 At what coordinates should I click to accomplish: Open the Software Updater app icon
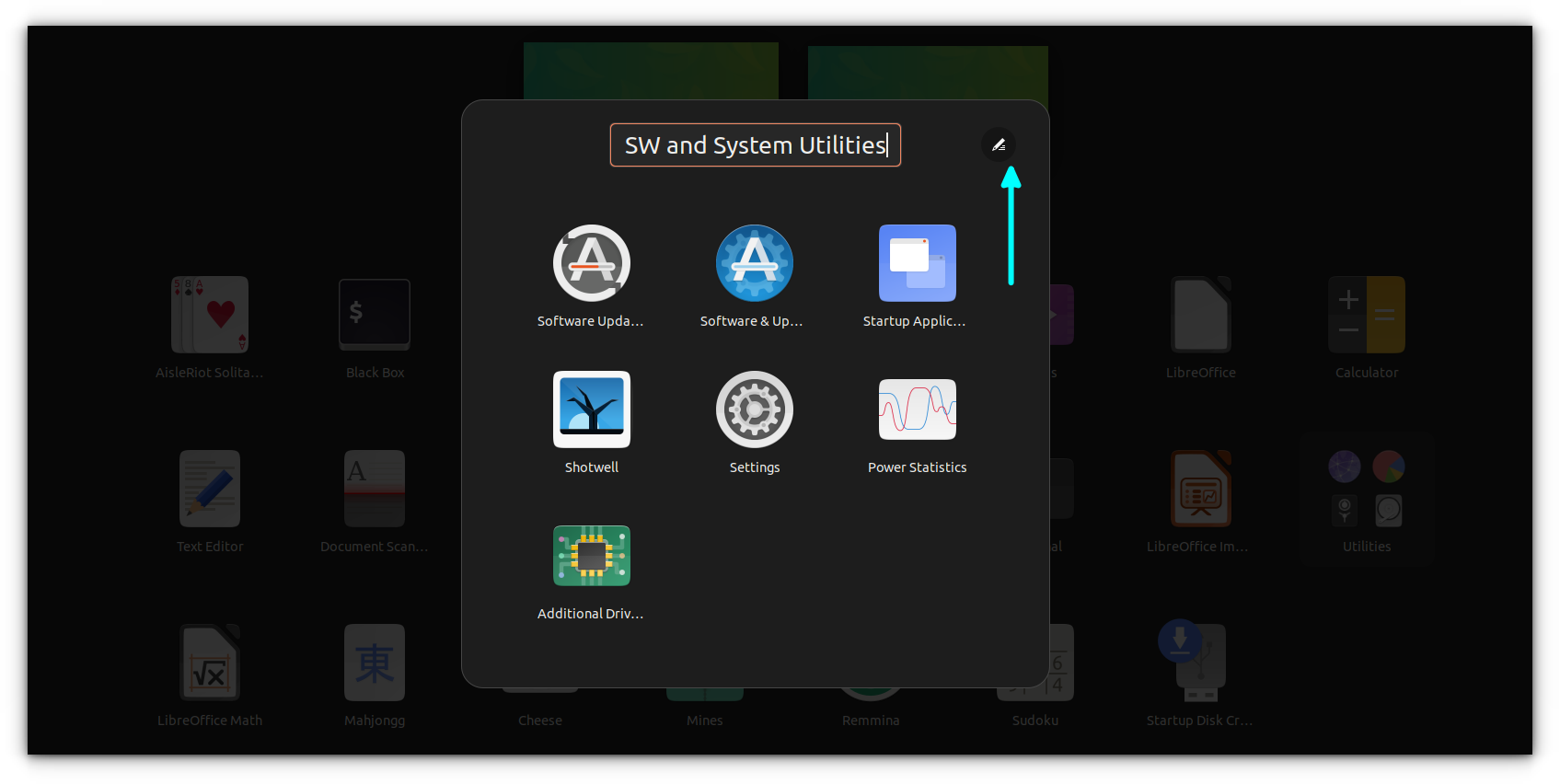(x=591, y=263)
